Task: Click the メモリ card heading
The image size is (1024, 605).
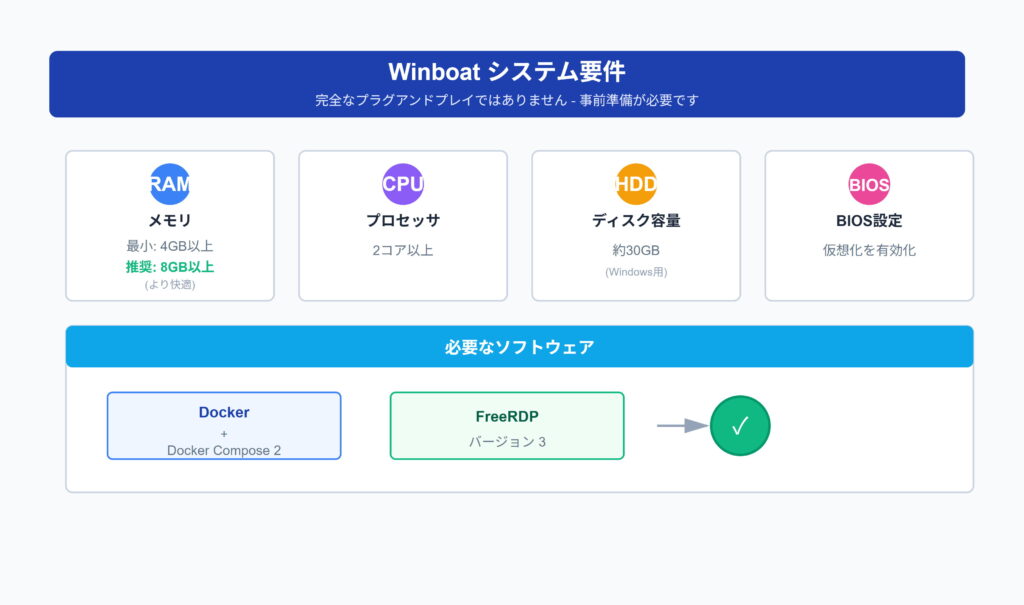Action: tap(169, 221)
